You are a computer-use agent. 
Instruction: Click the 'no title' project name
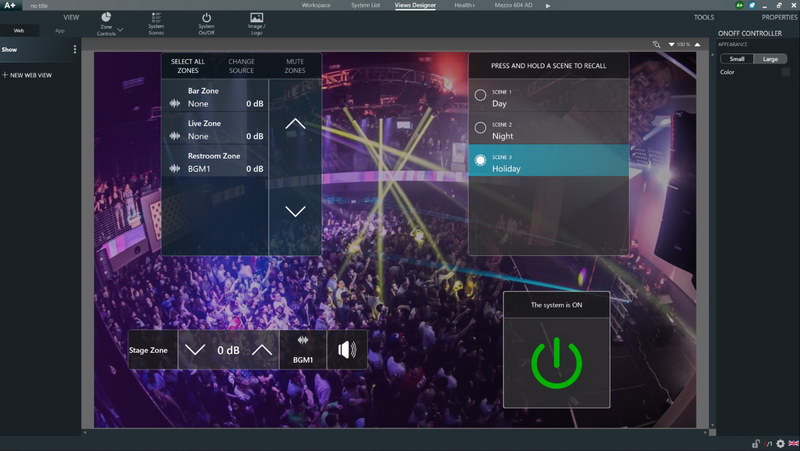tap(39, 6)
